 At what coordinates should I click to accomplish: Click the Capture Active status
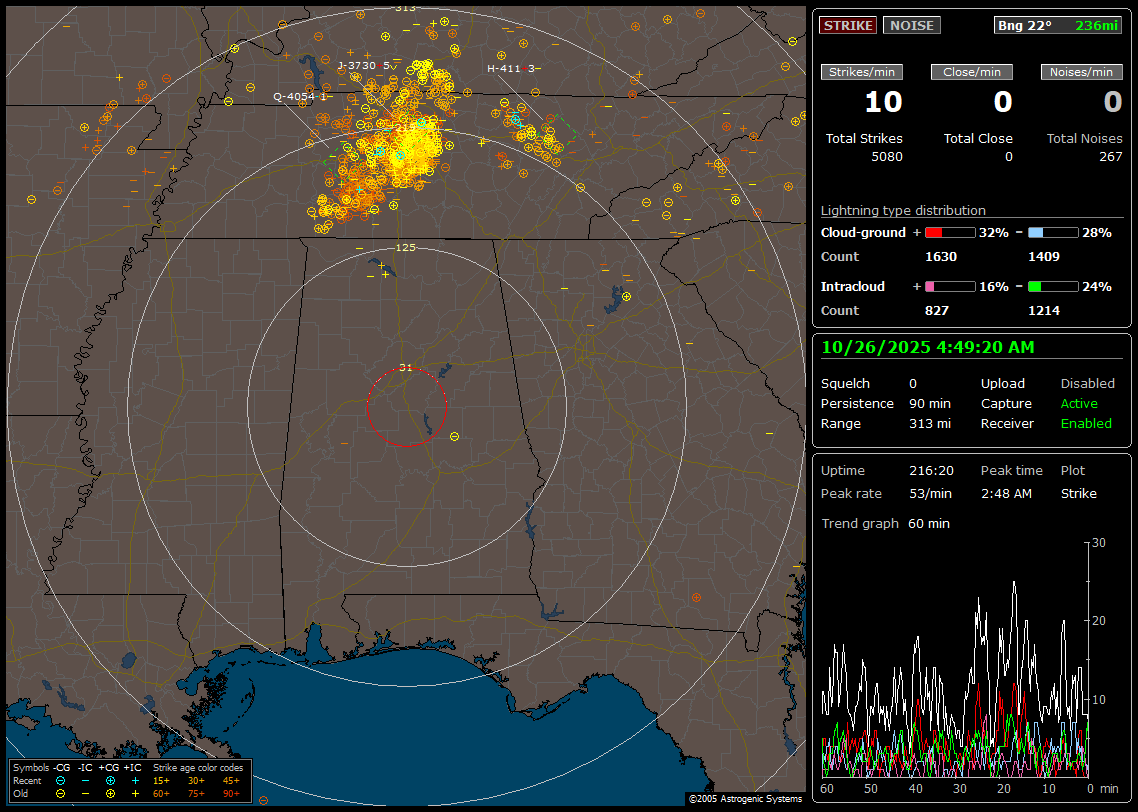[x=1079, y=403]
